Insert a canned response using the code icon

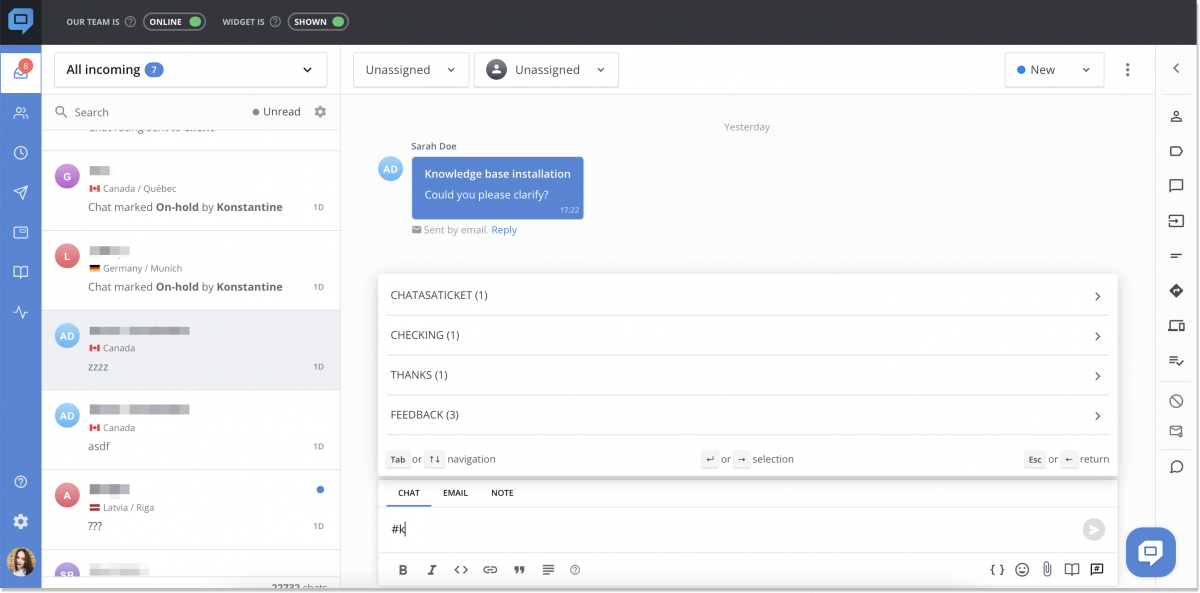pyautogui.click(x=997, y=569)
